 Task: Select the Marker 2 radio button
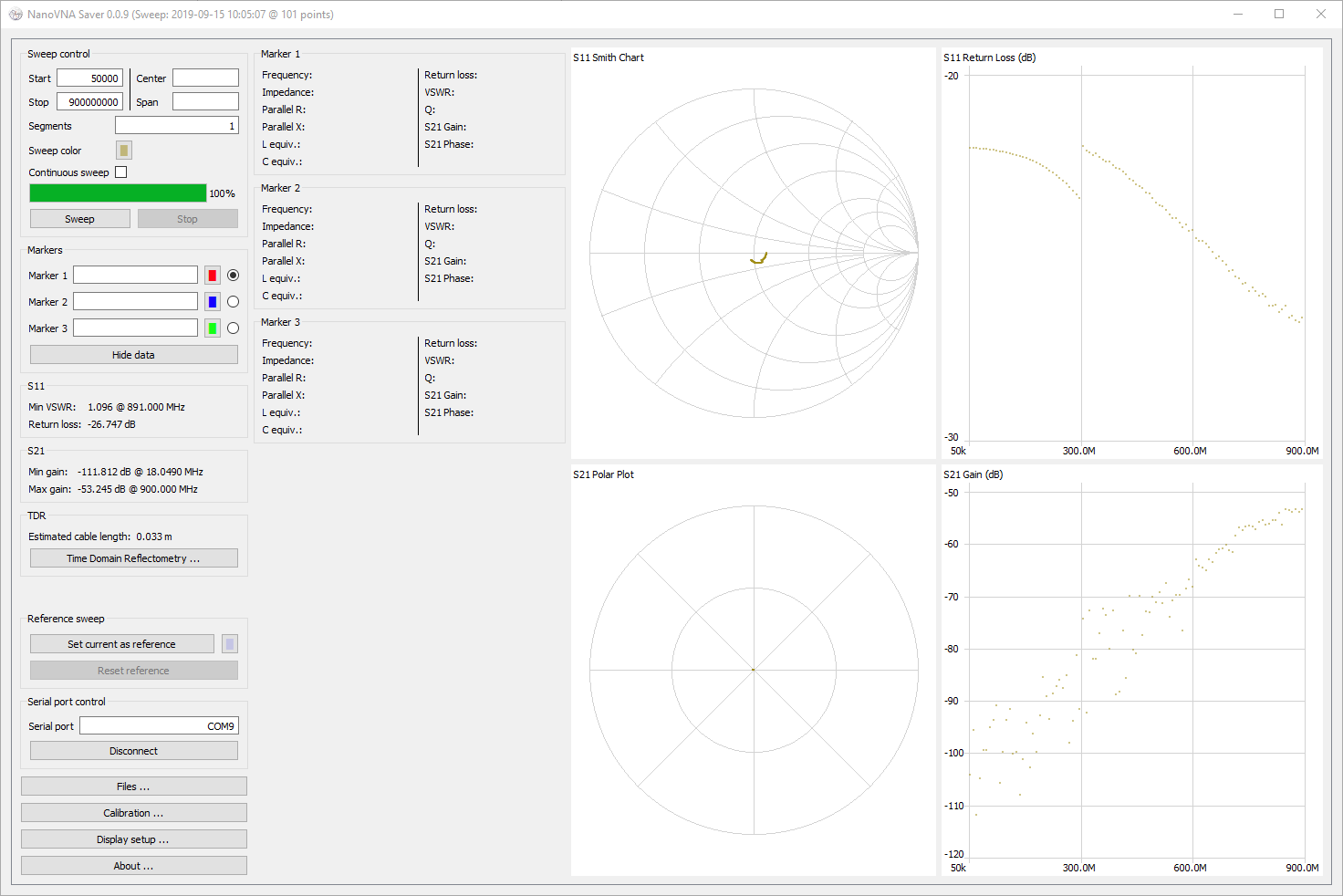point(234,302)
